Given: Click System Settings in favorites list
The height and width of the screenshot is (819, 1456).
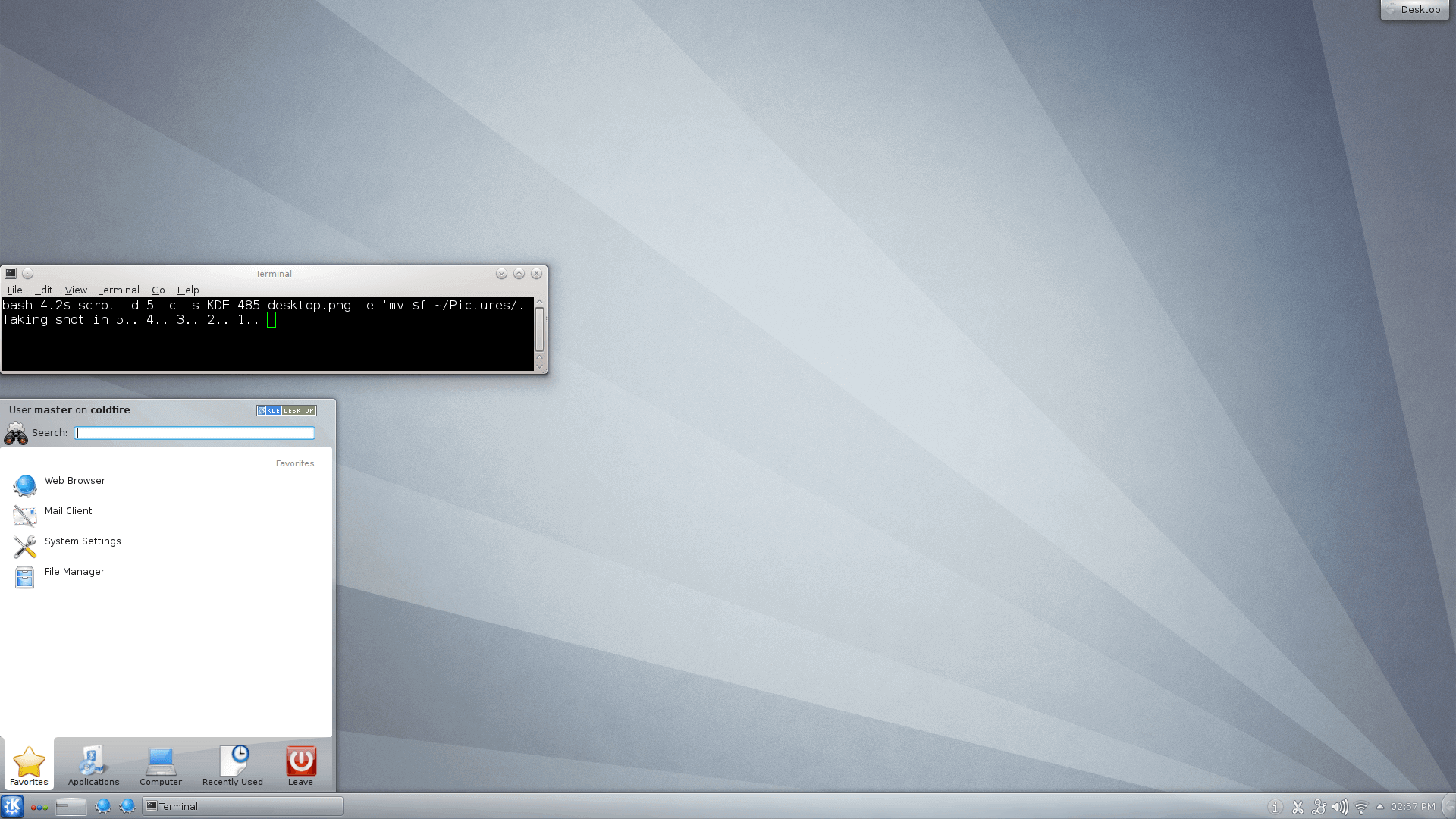Looking at the screenshot, I should coord(82,540).
